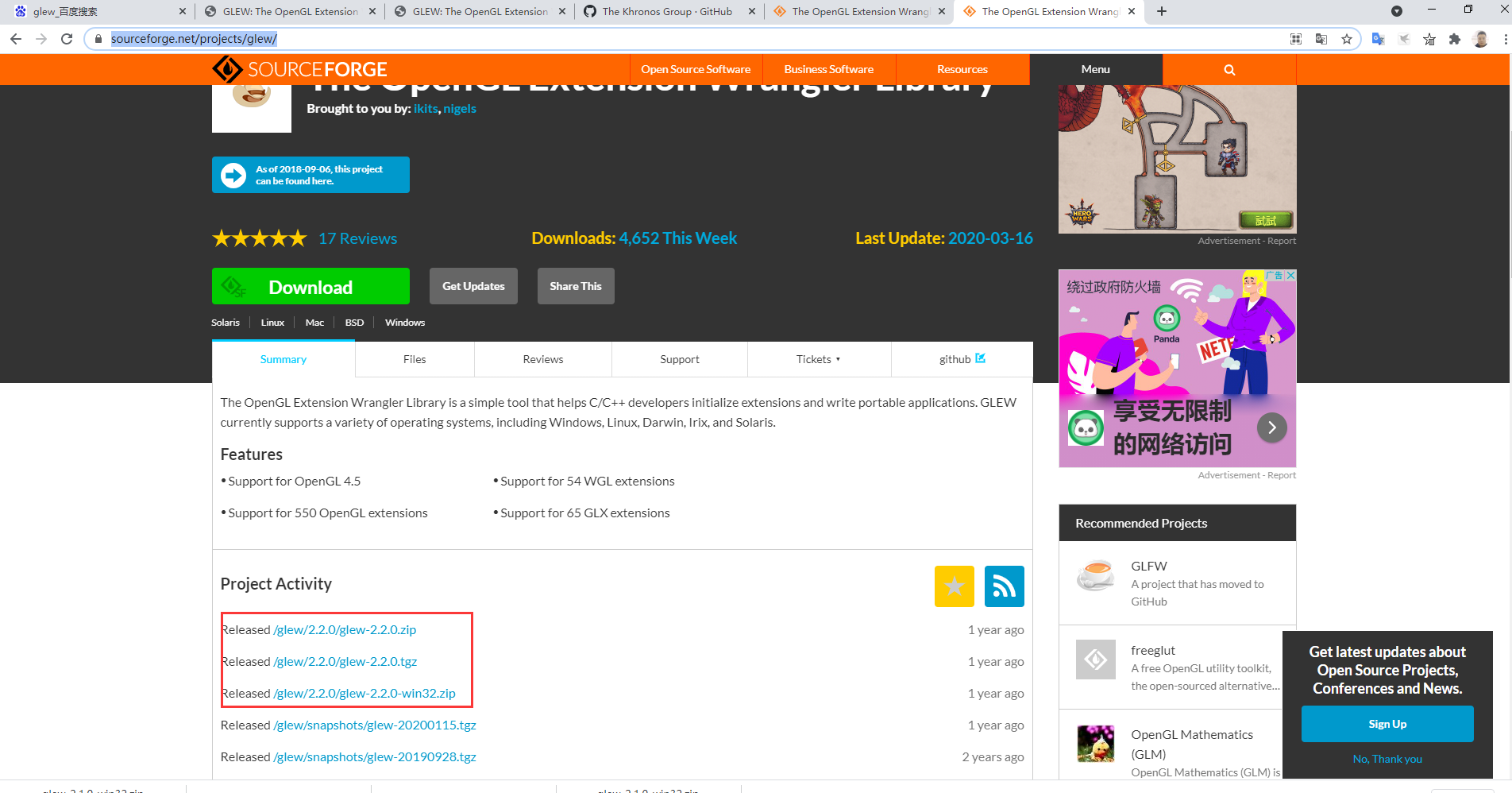Open glew-20190928.tgz snapshot link
Image resolution: width=1512 pixels, height=793 pixels.
point(375,756)
